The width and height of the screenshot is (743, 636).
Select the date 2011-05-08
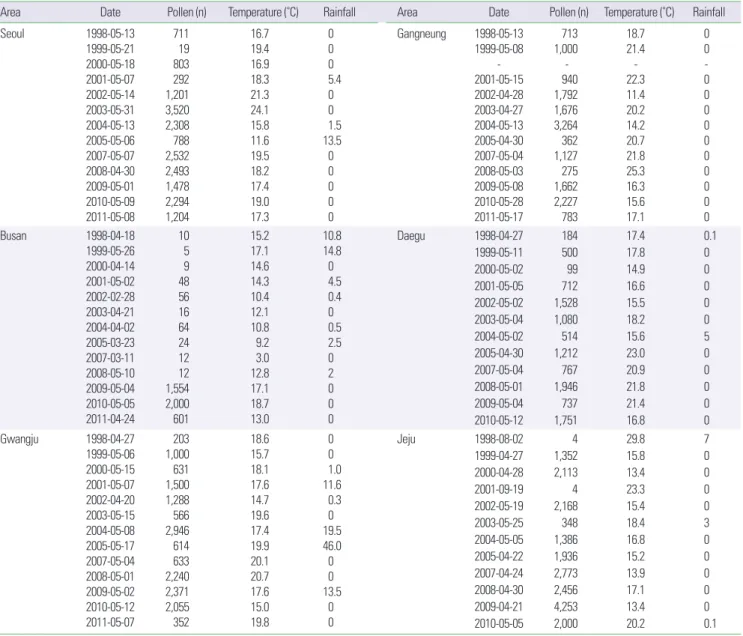click(x=110, y=217)
